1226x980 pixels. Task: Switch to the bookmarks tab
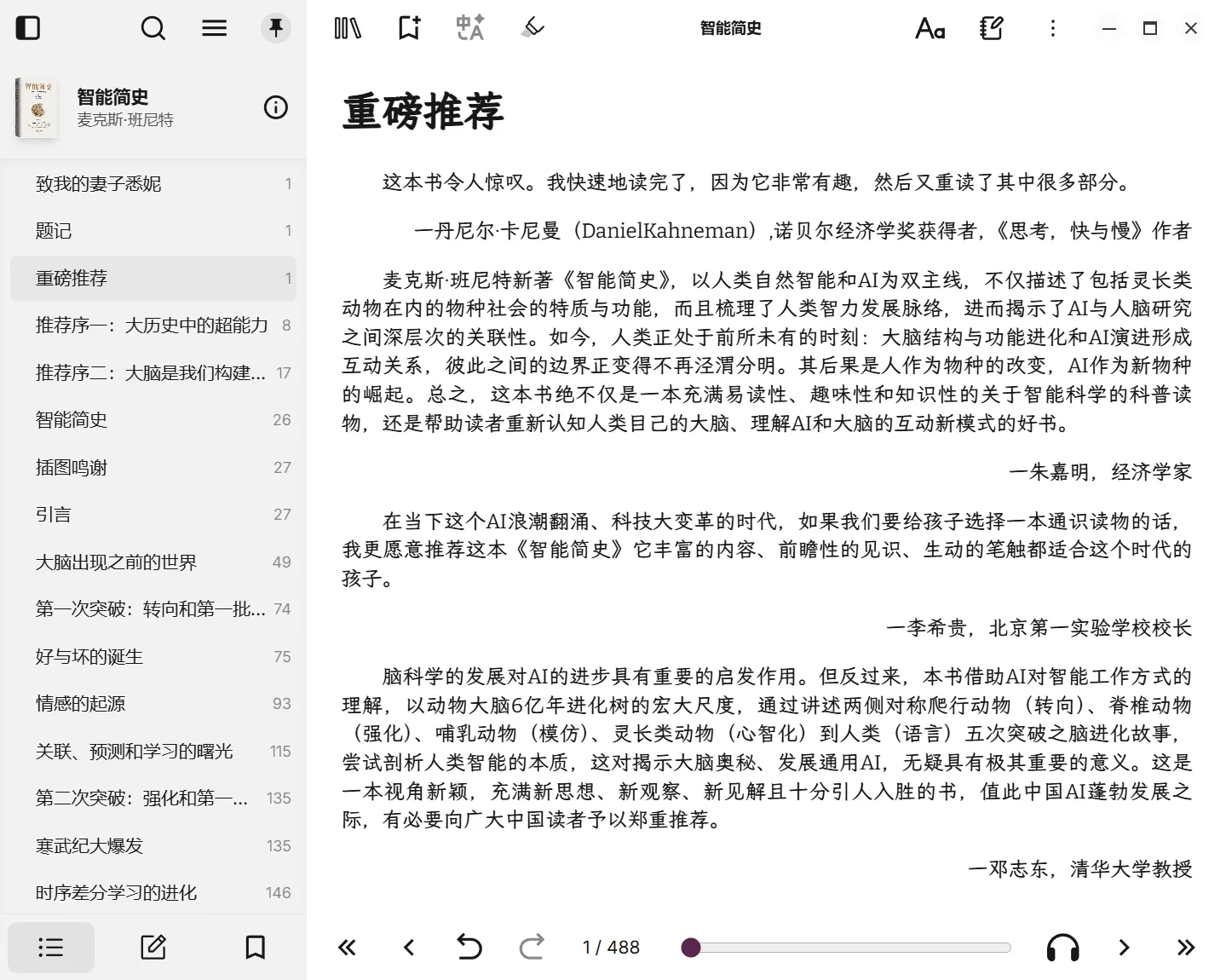click(255, 948)
